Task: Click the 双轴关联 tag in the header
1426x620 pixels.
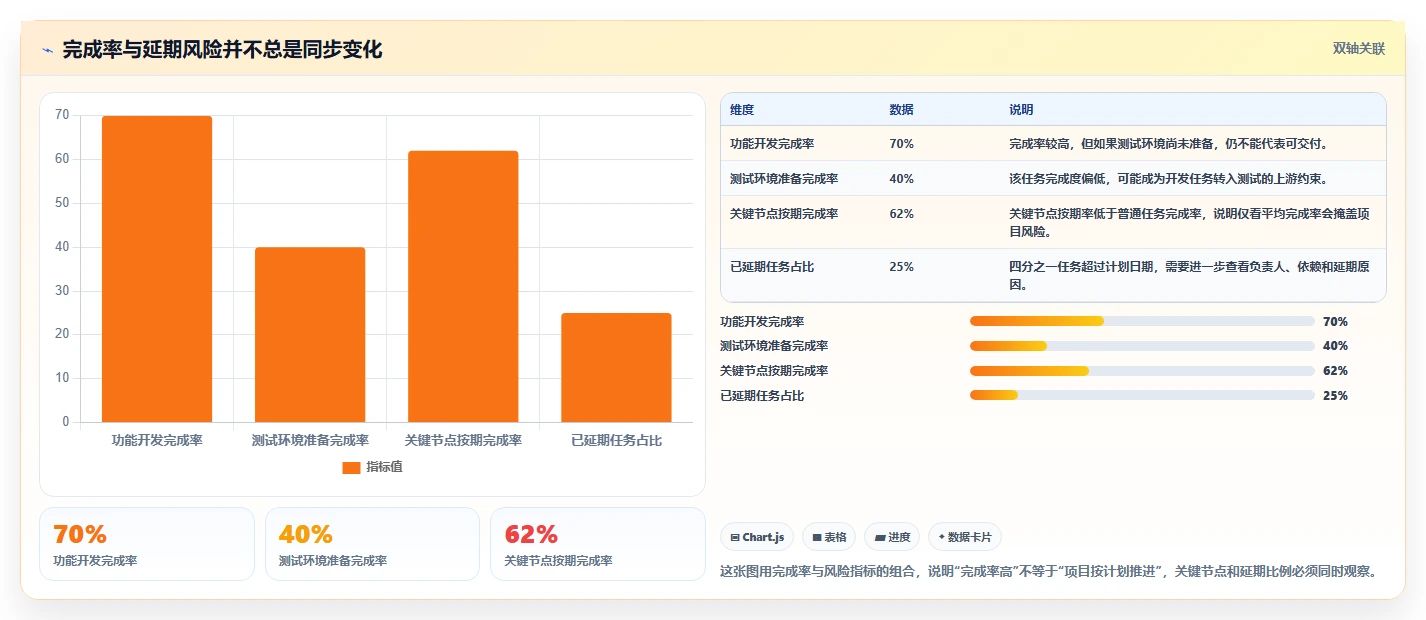Action: (1359, 48)
